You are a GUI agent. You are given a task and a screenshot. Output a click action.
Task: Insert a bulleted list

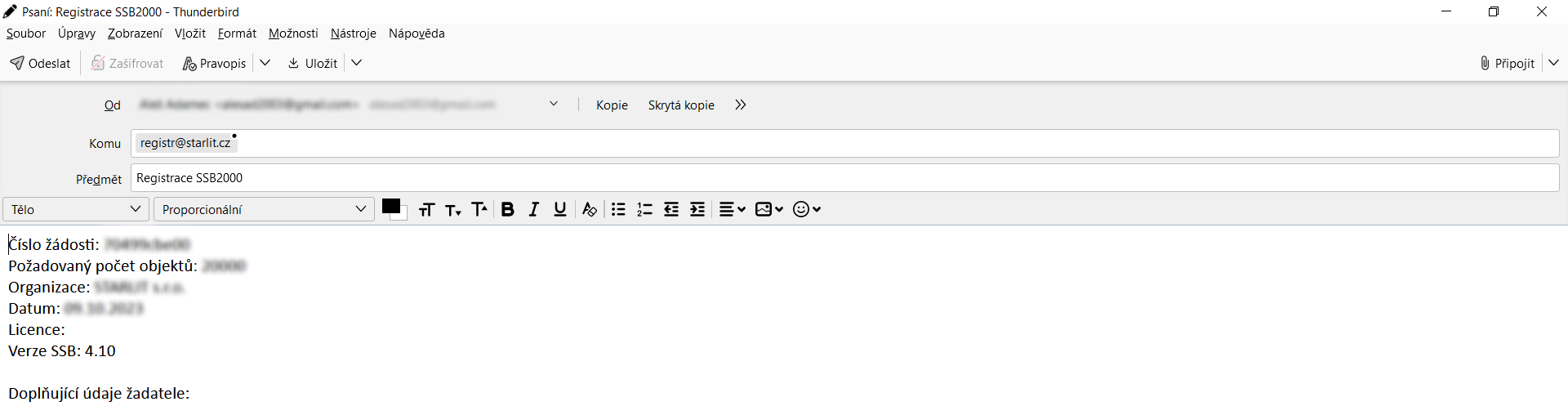click(618, 210)
